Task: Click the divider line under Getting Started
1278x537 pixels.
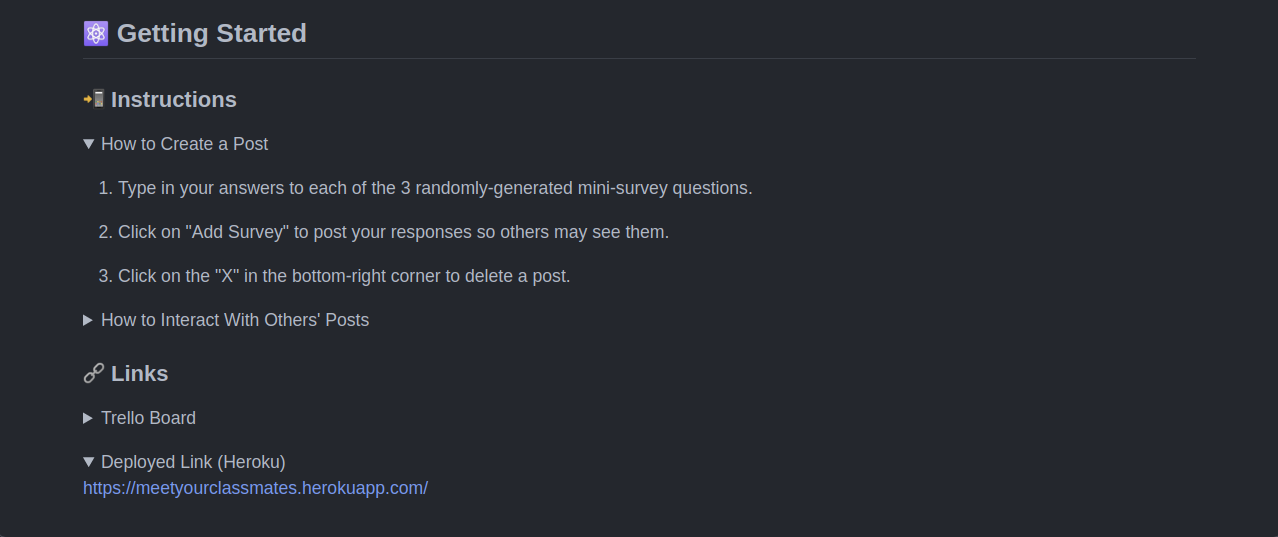Action: coord(639,59)
